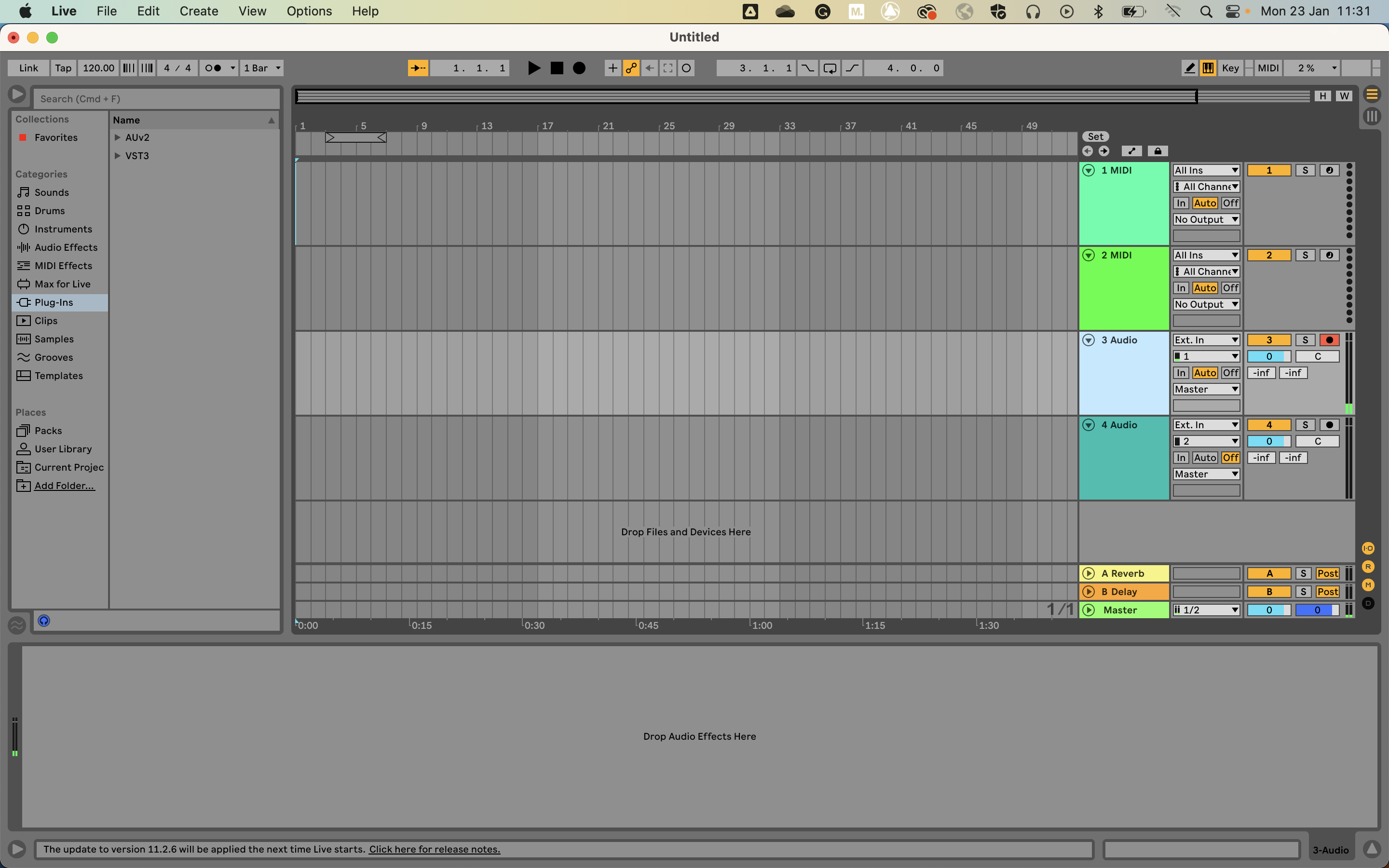This screenshot has height=868, width=1389.
Task: Open the Help menu
Action: point(365,11)
